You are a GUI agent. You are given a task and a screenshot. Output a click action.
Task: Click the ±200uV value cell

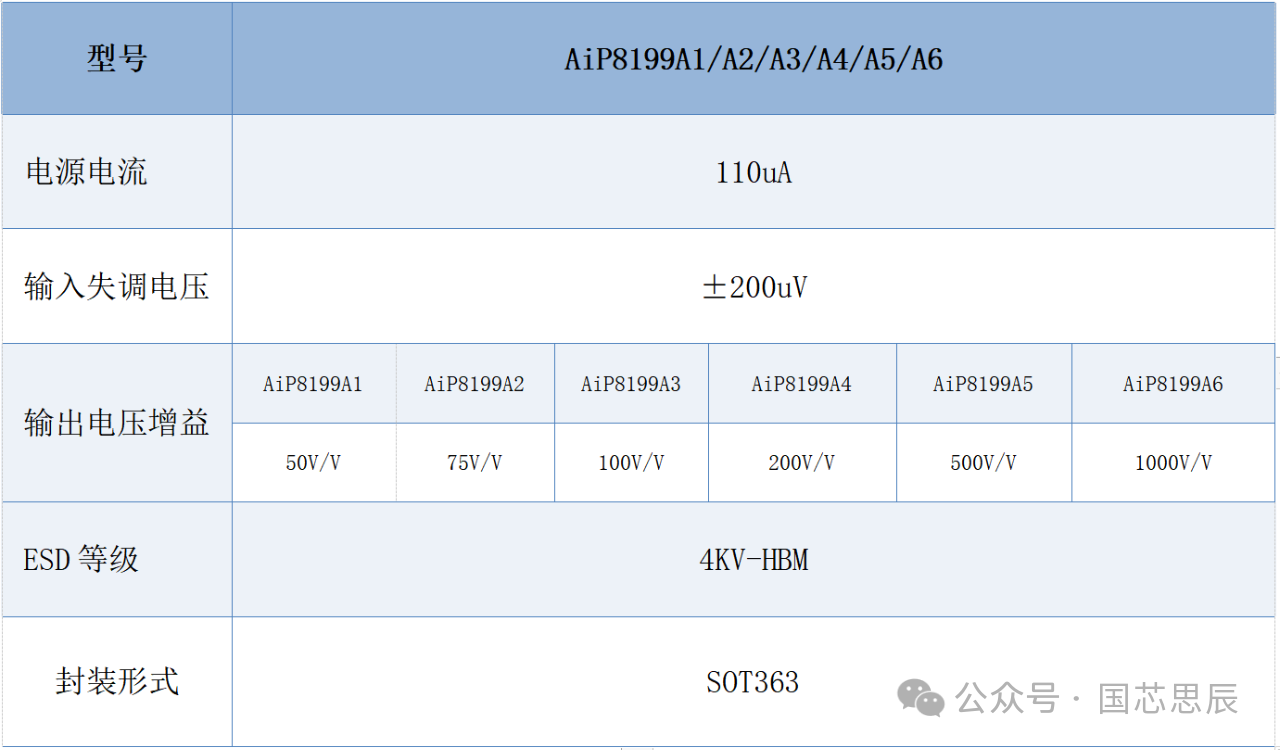(754, 288)
